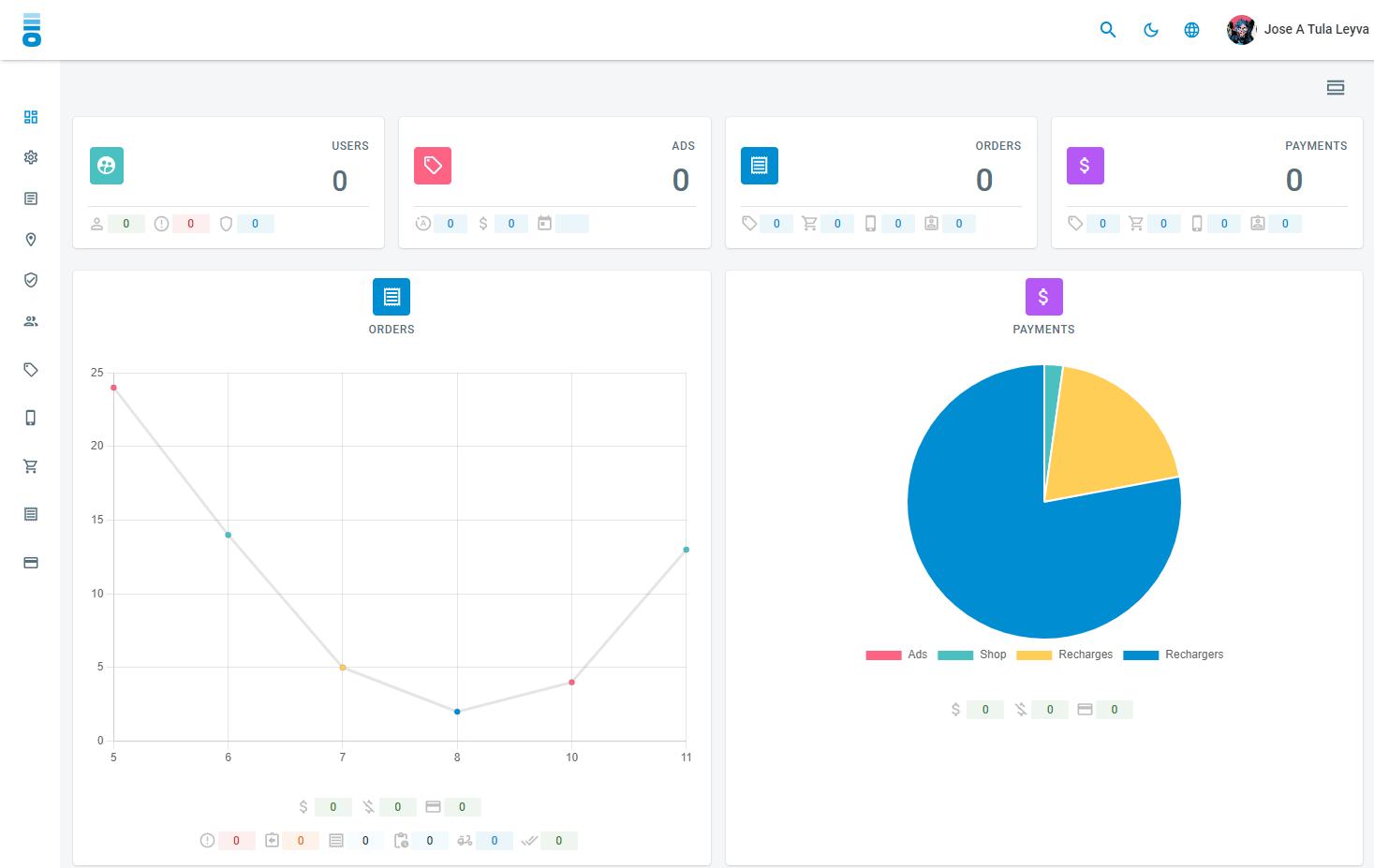
Task: Open the shopping cart sidebar item
Action: pyautogui.click(x=31, y=466)
